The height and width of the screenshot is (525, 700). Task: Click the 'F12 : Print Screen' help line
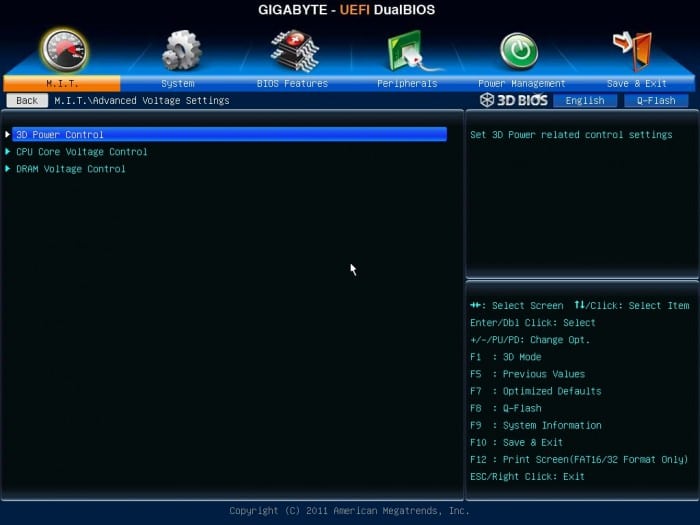click(579, 459)
